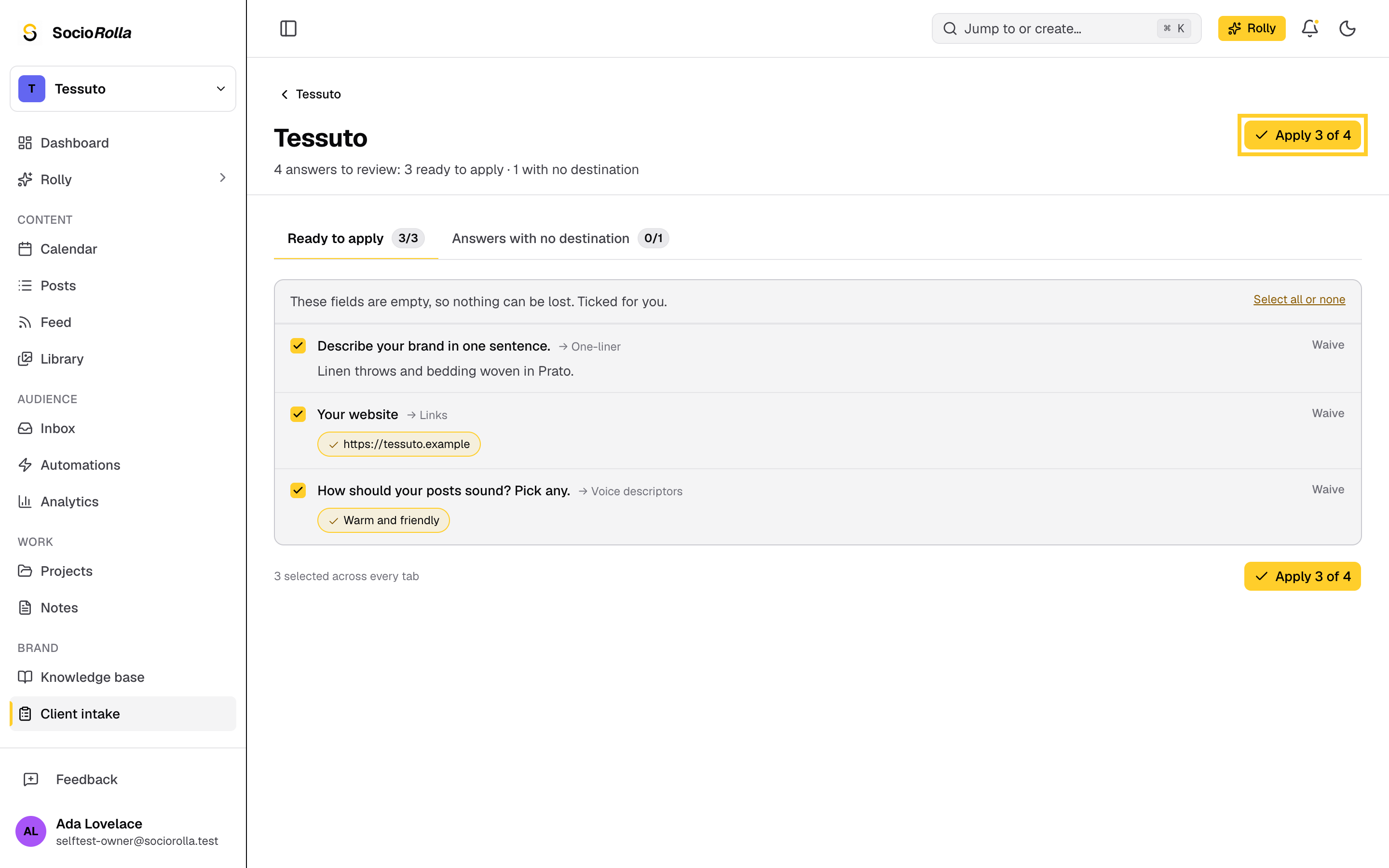Viewport: 1389px width, 868px height.
Task: Select the Ready to apply tab
Action: pos(356,238)
